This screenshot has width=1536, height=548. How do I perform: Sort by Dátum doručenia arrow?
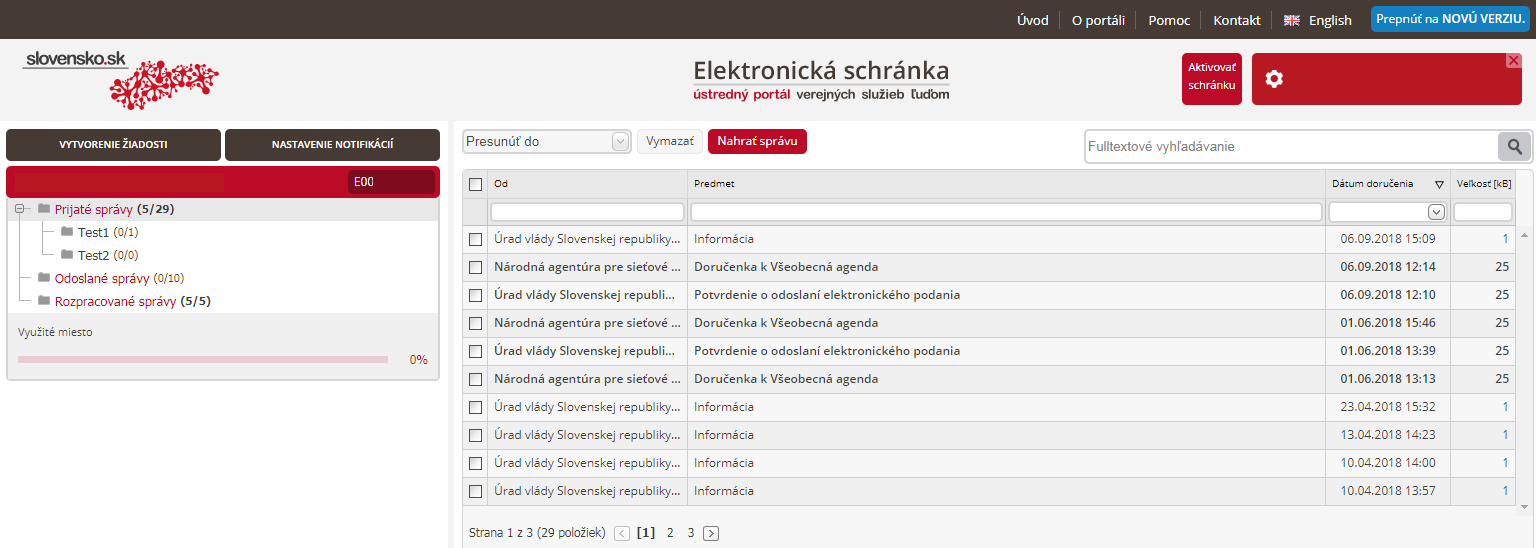(x=1439, y=184)
